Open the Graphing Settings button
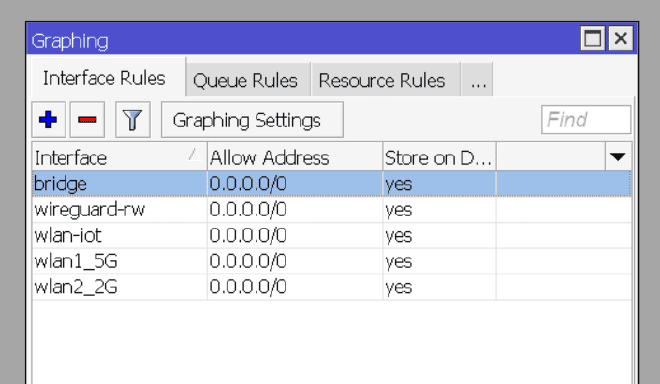 click(252, 120)
